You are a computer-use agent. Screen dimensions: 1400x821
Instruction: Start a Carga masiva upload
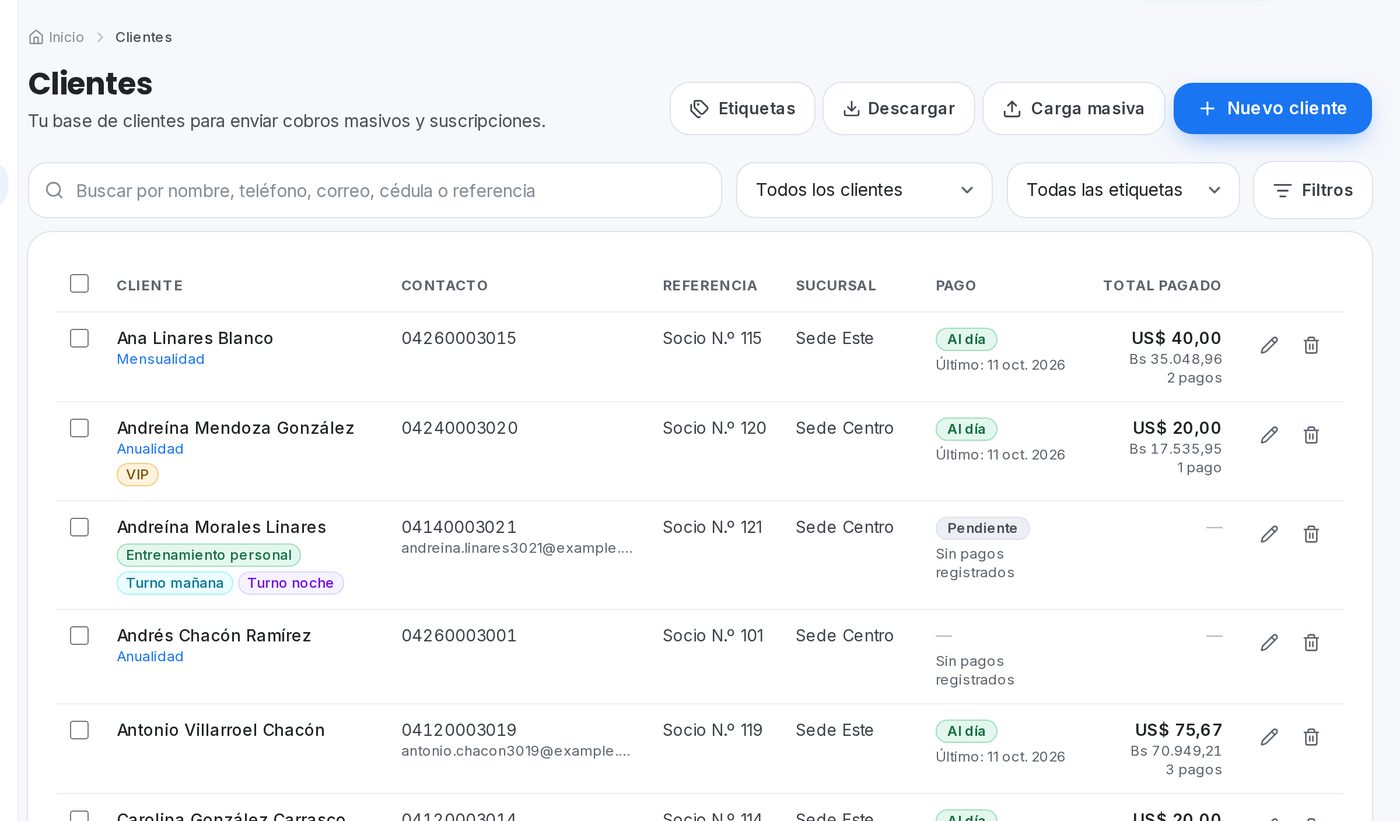tap(1073, 108)
